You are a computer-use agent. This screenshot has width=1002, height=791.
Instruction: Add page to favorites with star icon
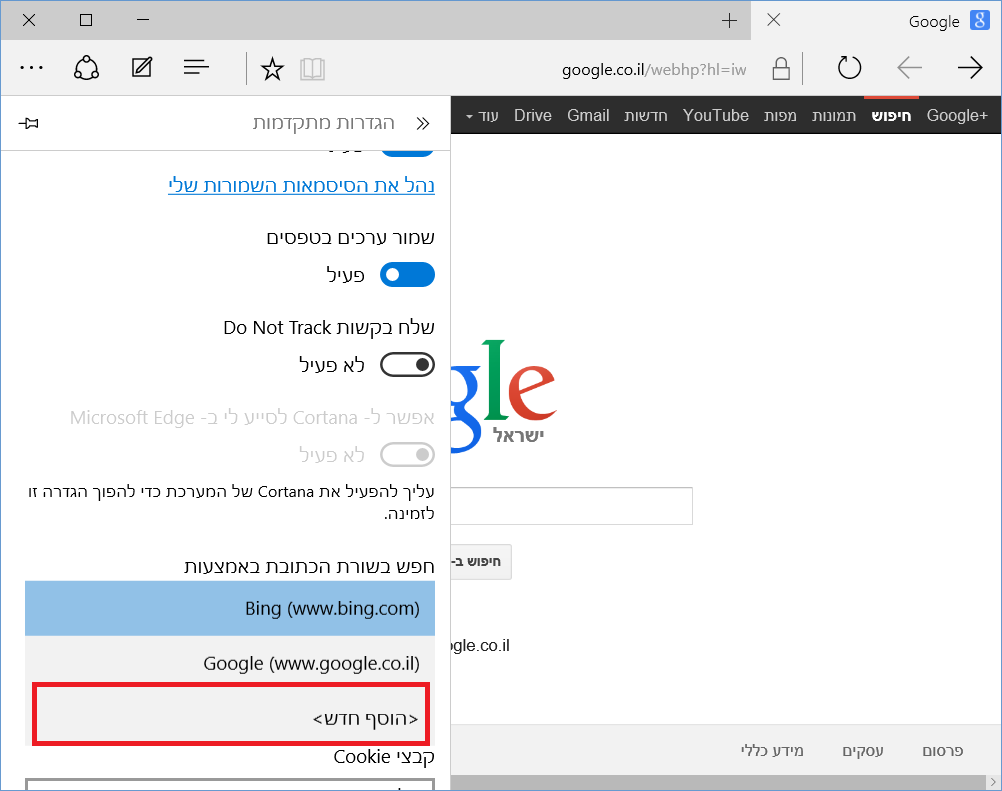tap(272, 69)
